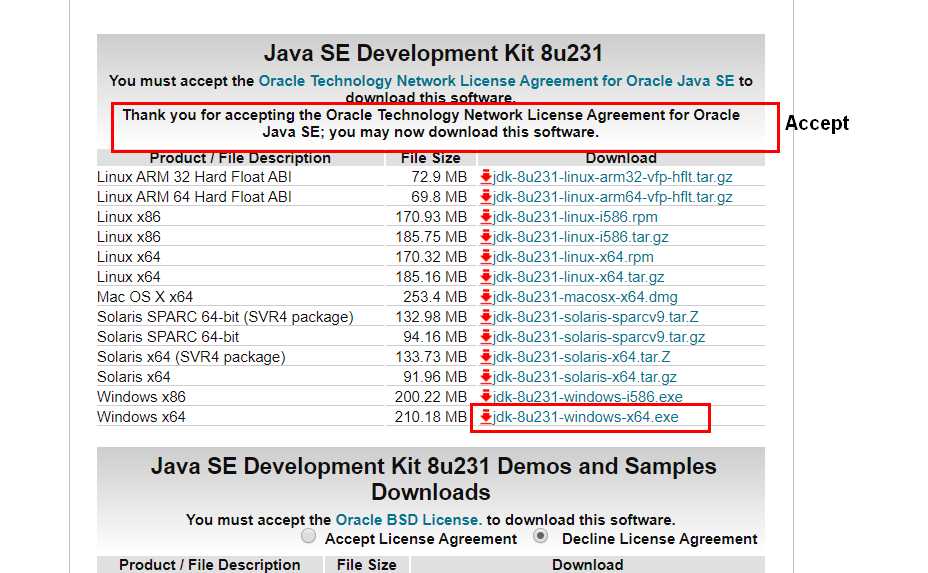Click download arrow icon beside solaris-sparcv9.tar.gz
Viewport: 928px width, 573px height.
pyautogui.click(x=486, y=337)
